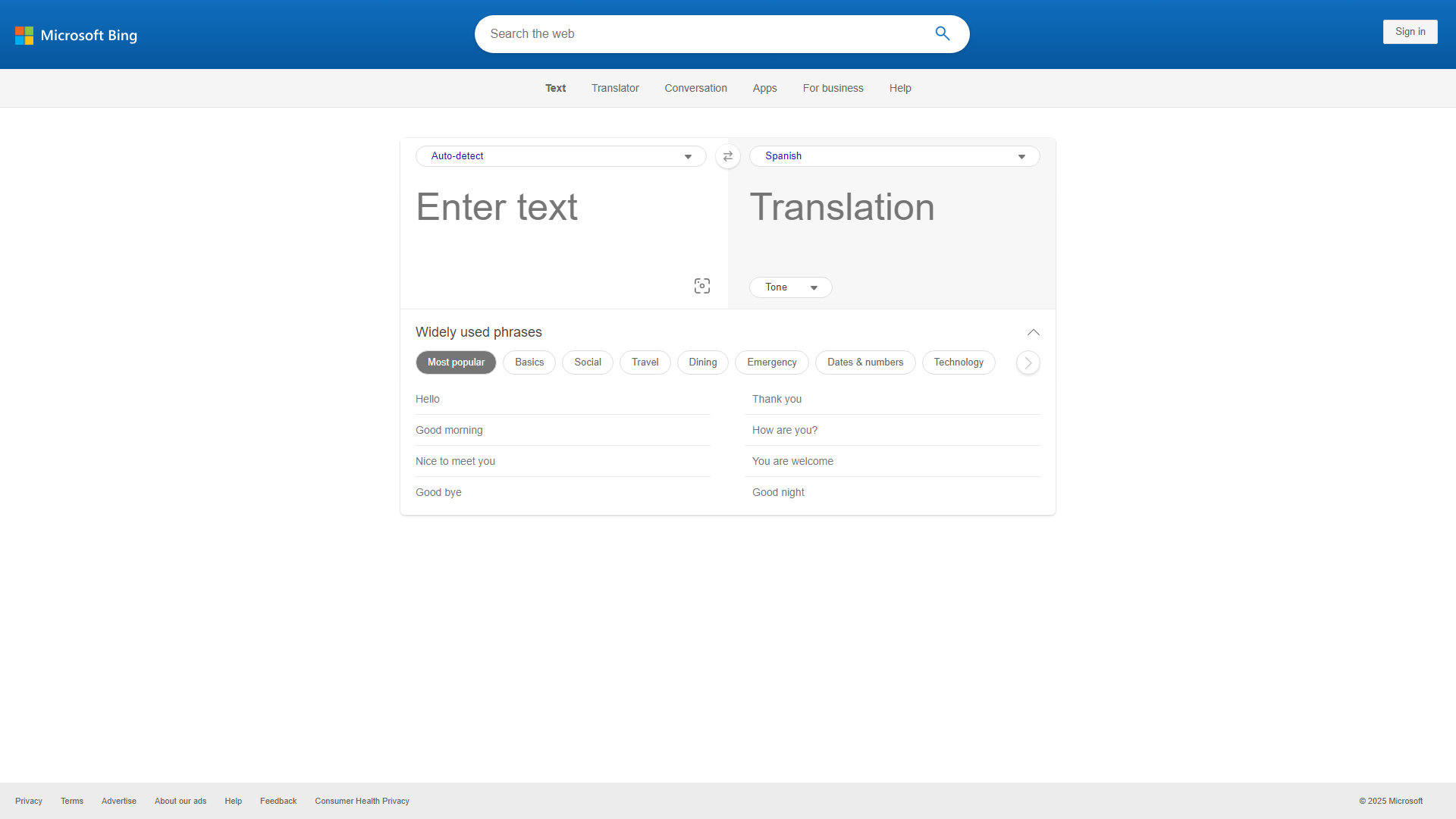The image size is (1456, 819).
Task: Click the Microsoft Bing logo
Action: 76,35
